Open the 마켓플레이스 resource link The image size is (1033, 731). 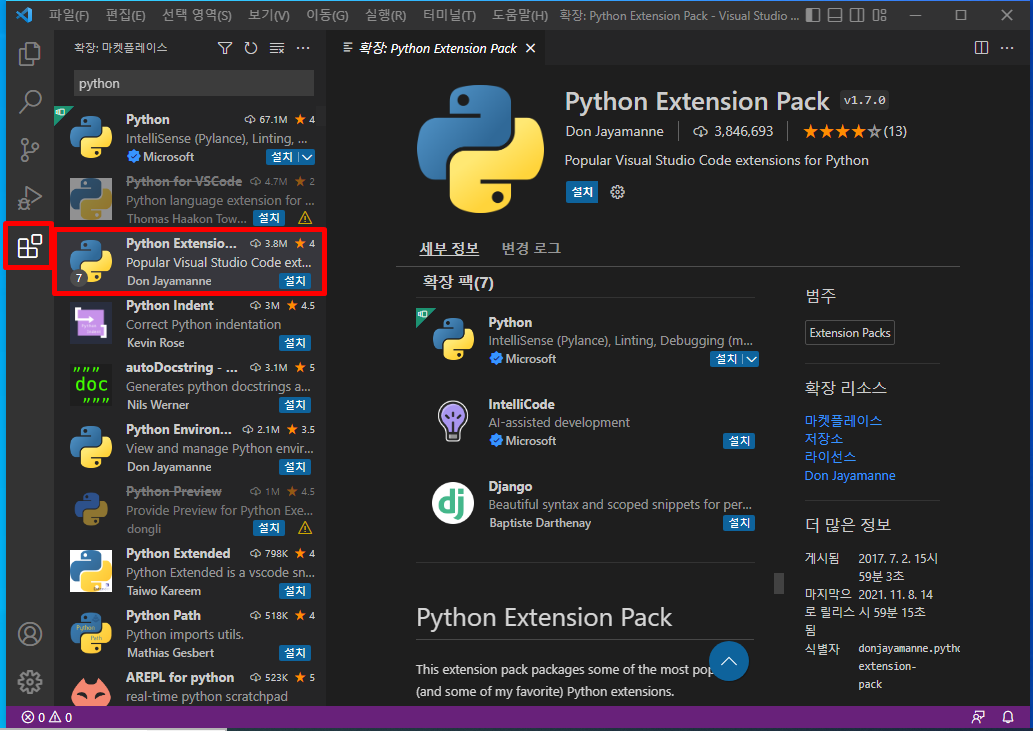843,420
